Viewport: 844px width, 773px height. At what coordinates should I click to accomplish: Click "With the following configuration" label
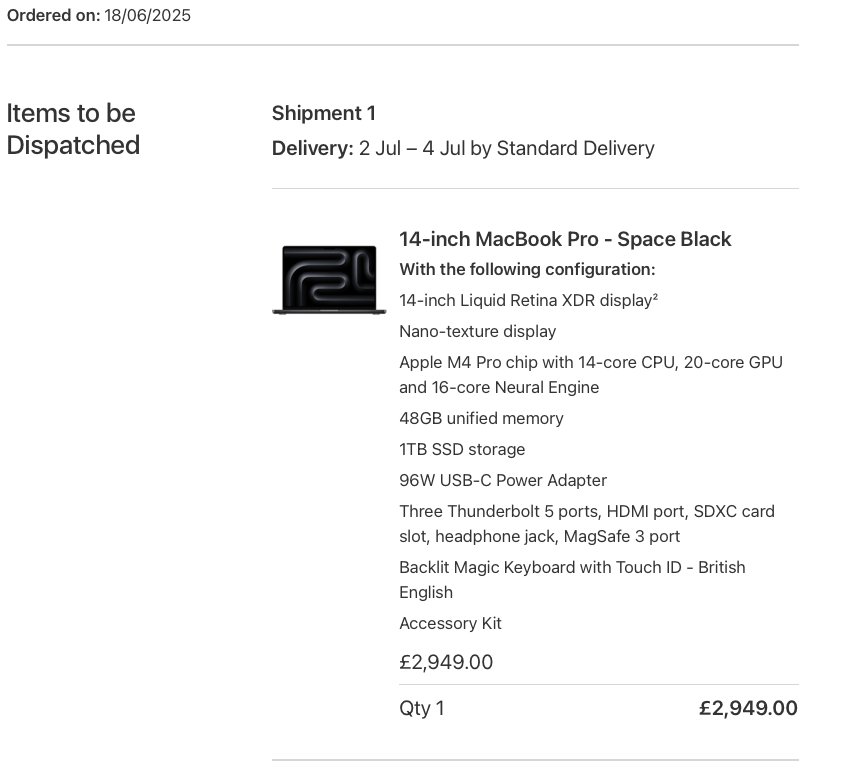click(x=527, y=269)
